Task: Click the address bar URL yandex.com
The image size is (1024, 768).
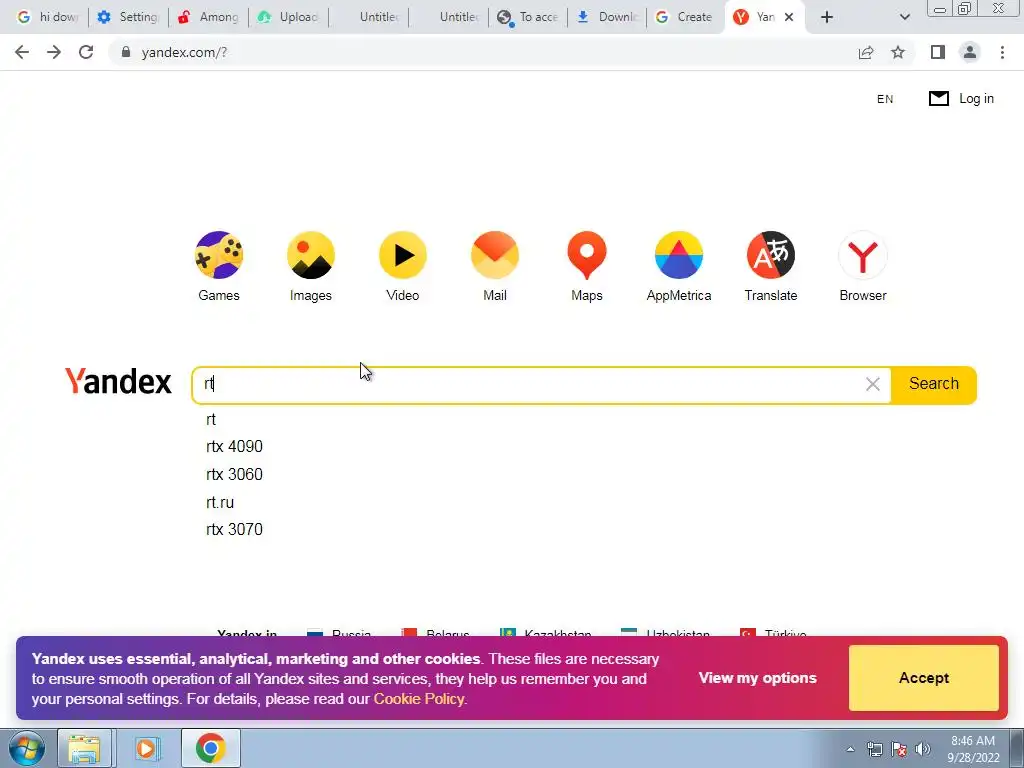Action: coord(184,52)
